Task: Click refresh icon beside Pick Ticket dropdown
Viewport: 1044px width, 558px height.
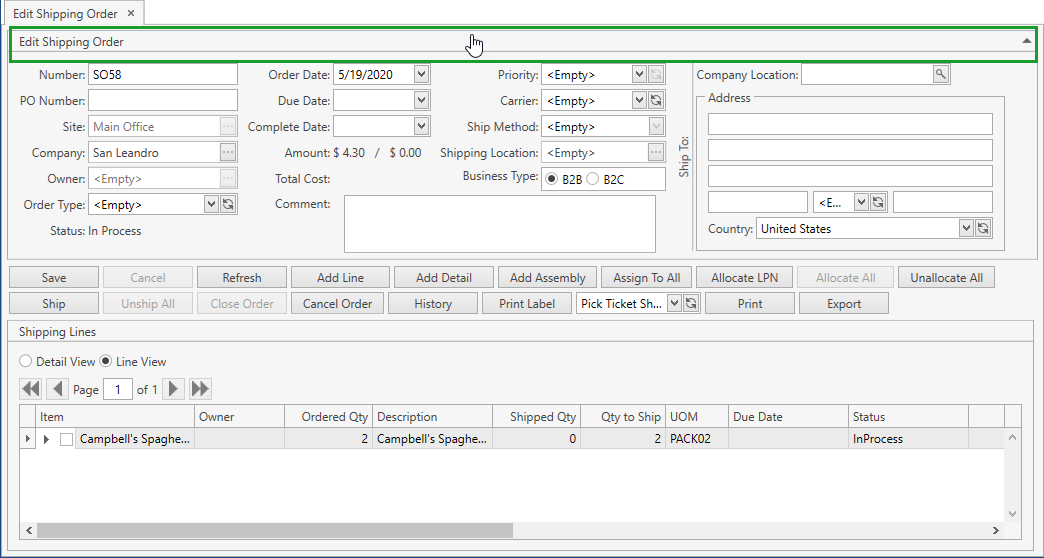Action: pos(690,304)
